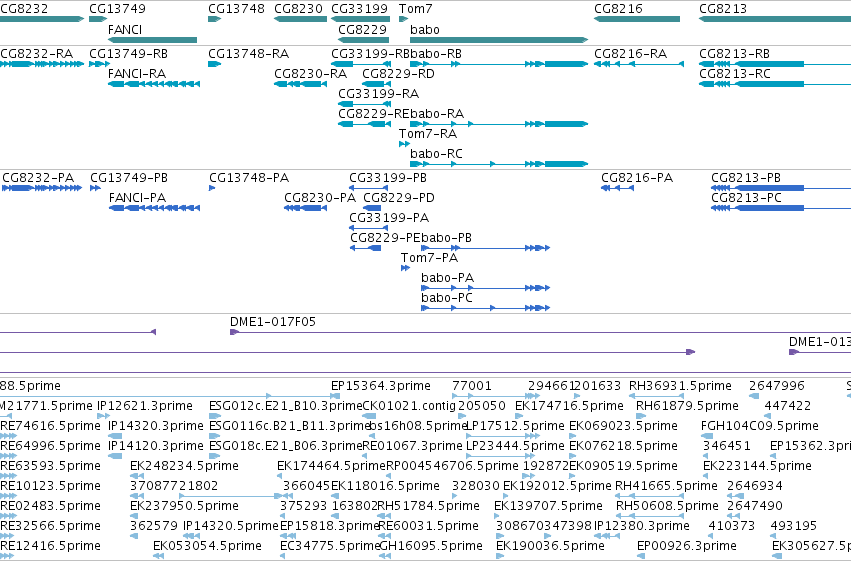Click the CG8213-RC transcript label
The height and width of the screenshot is (561, 851).
click(735, 74)
